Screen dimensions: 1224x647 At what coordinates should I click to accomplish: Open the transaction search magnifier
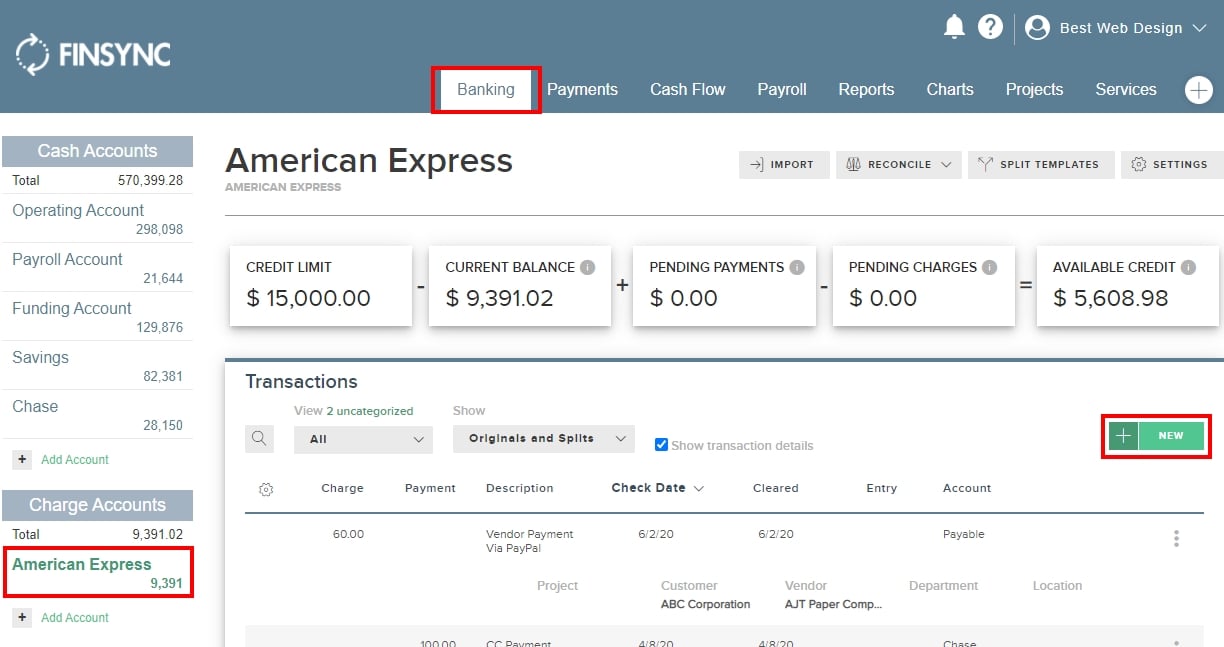click(259, 438)
